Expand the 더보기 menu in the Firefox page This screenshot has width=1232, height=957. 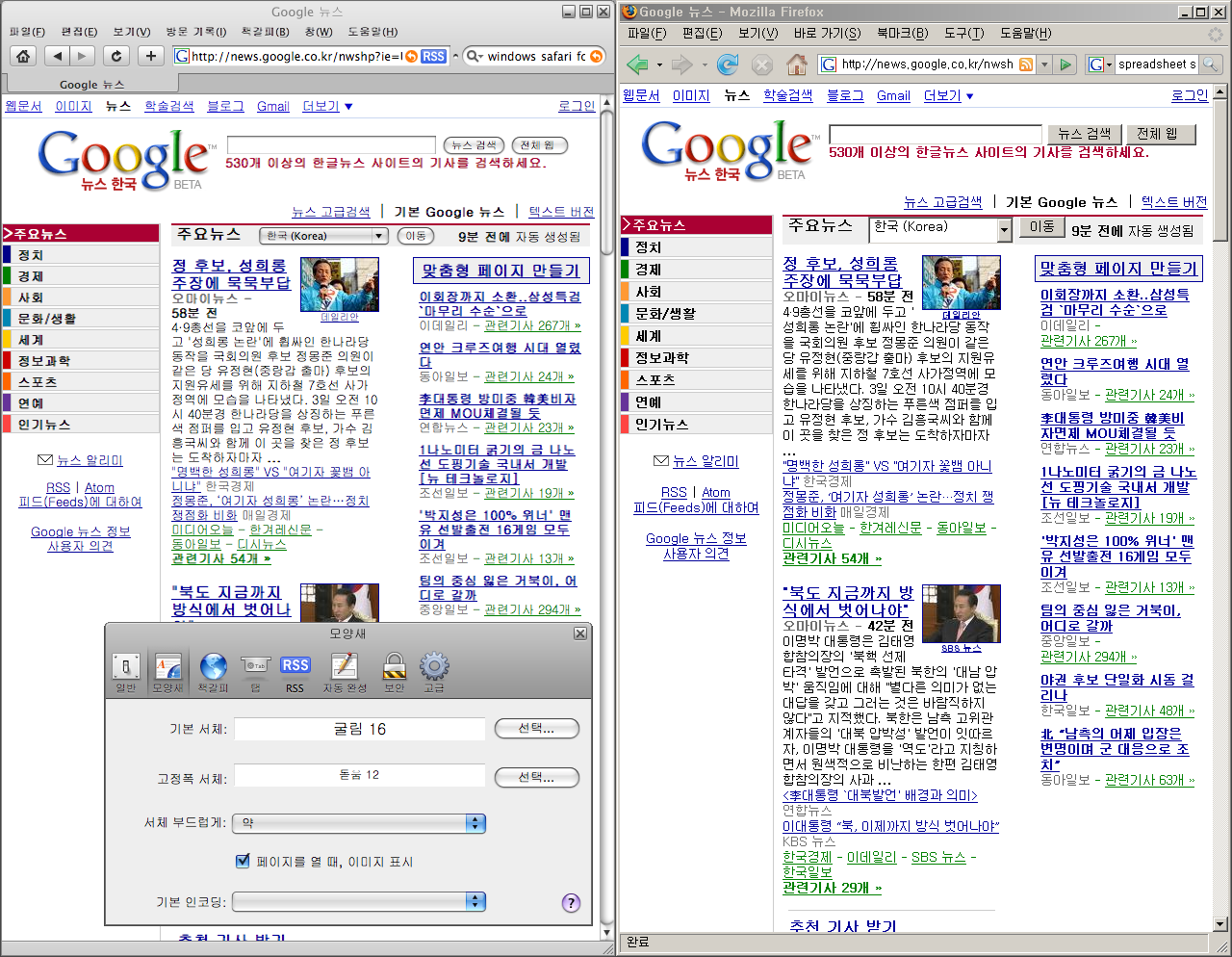[x=949, y=95]
